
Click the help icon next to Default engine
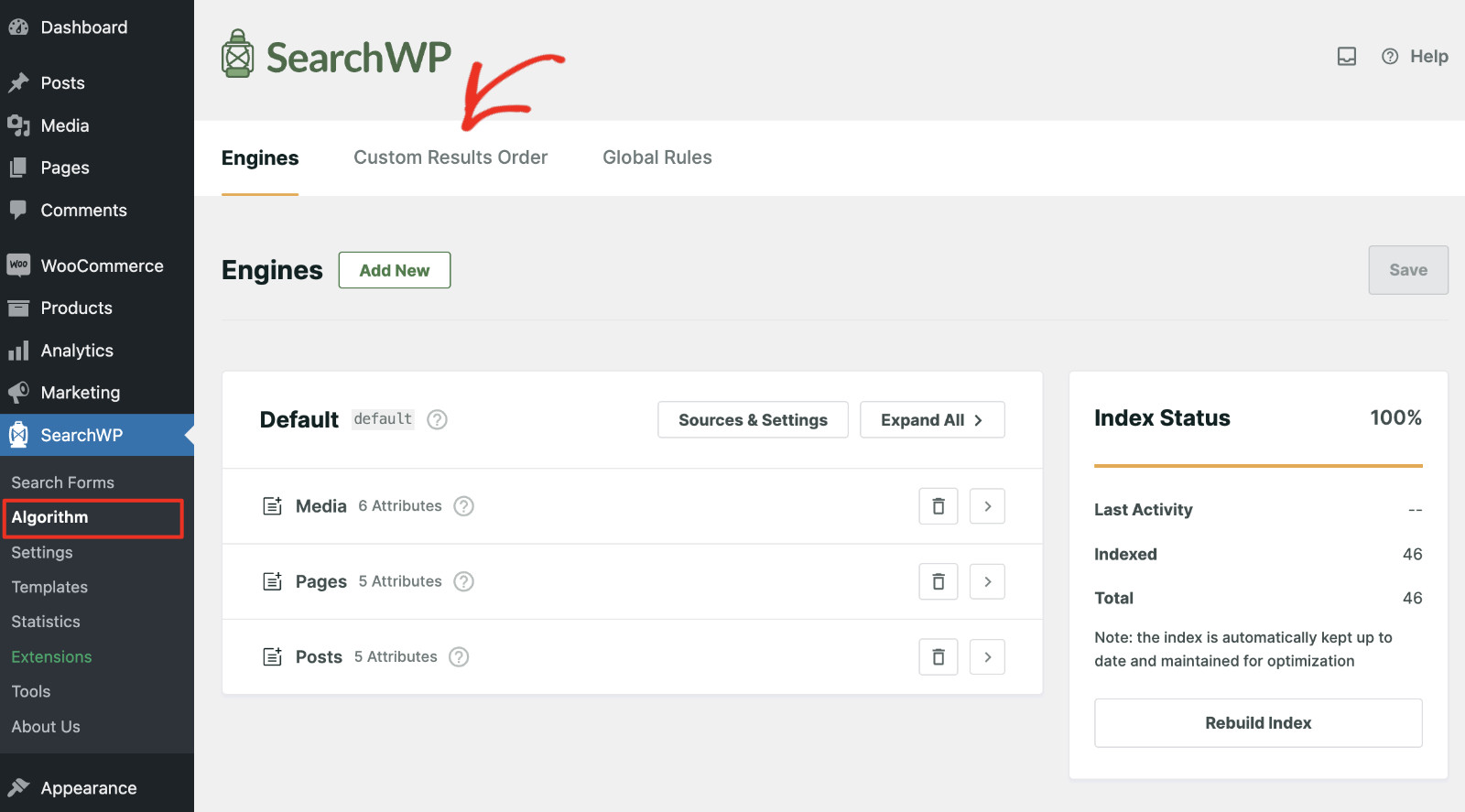click(438, 419)
